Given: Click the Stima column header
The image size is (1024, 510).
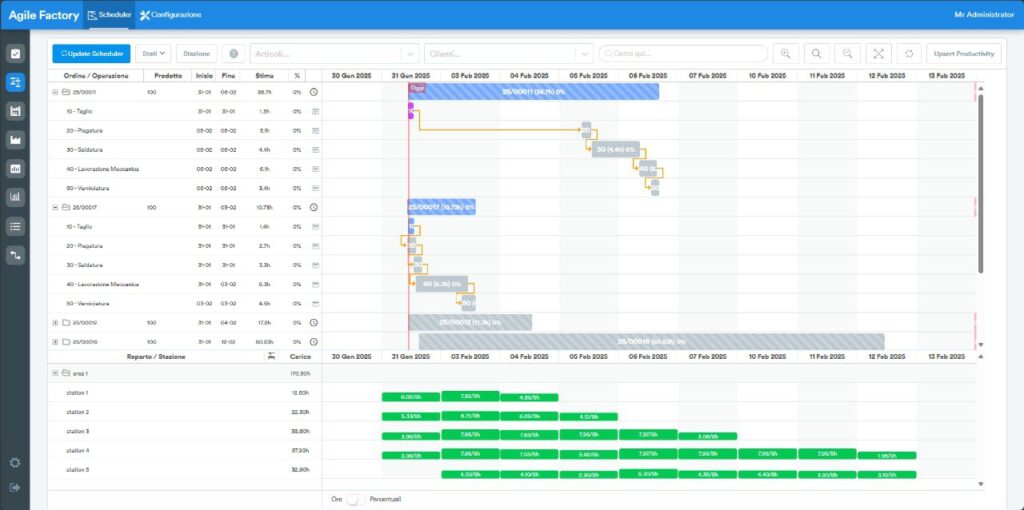Looking at the screenshot, I should [264, 76].
